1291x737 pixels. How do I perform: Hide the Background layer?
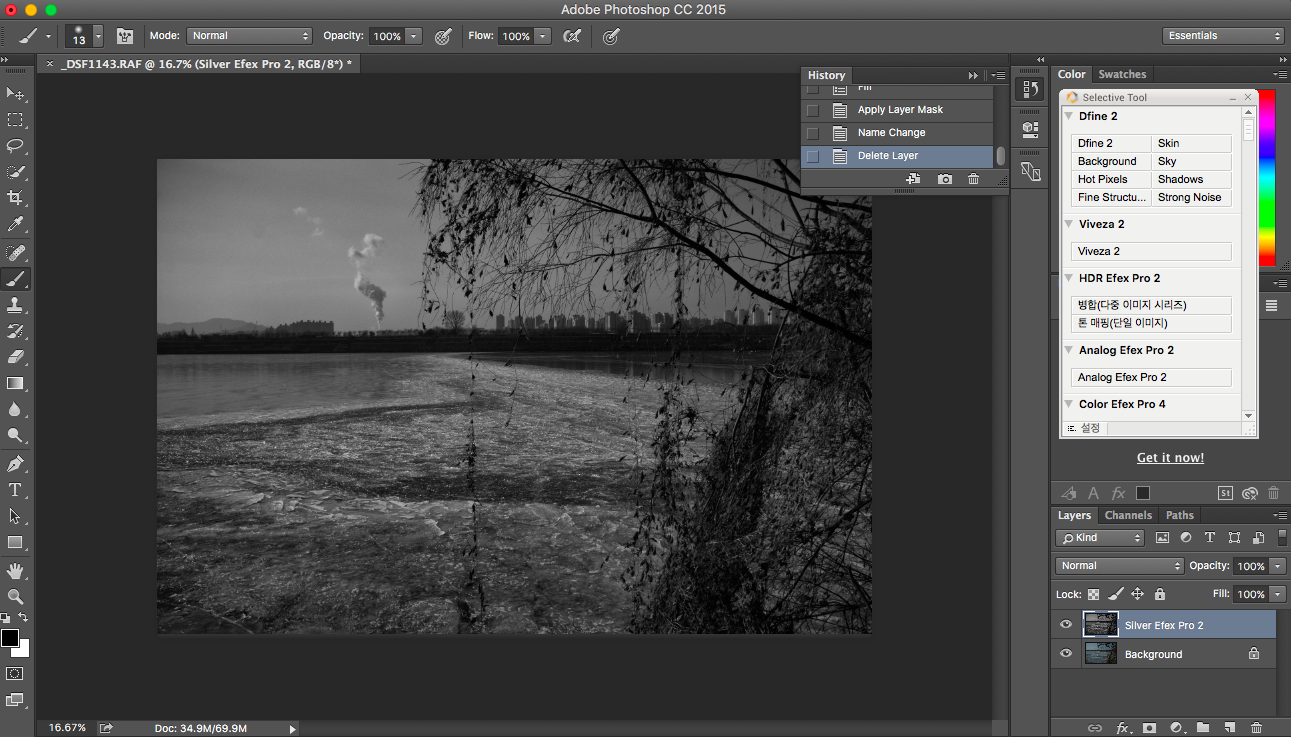[1066, 654]
